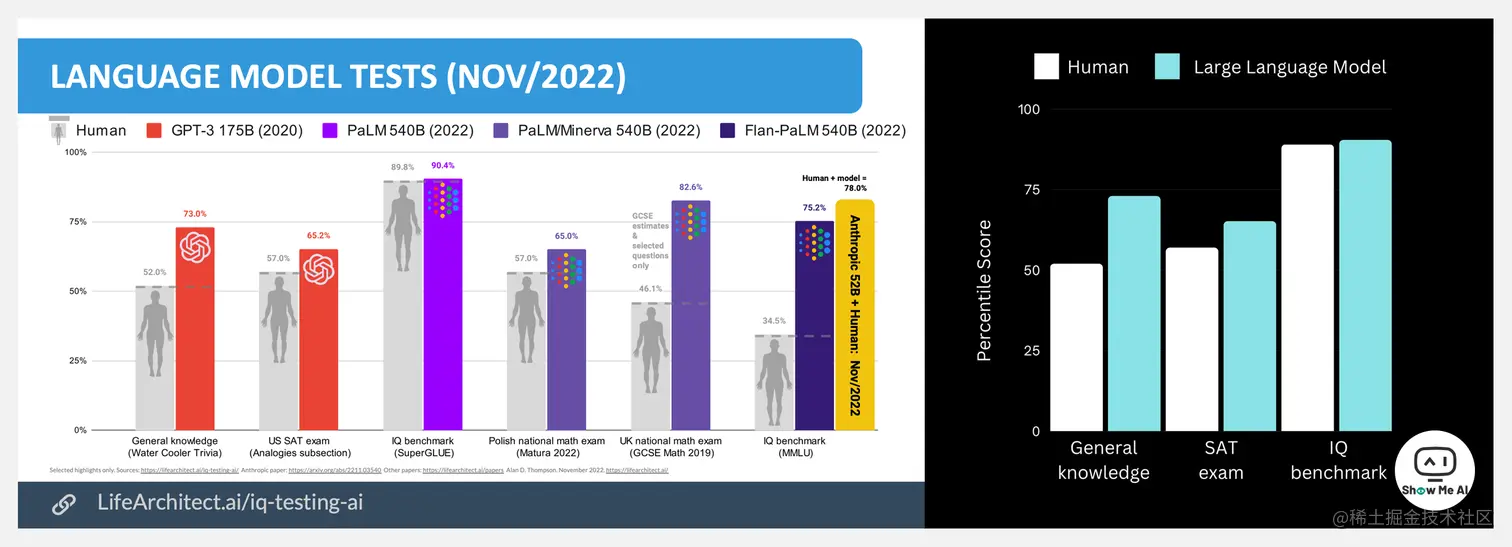Click the Polish national math exam label
Screen dimensions: 1512x547
(547, 446)
